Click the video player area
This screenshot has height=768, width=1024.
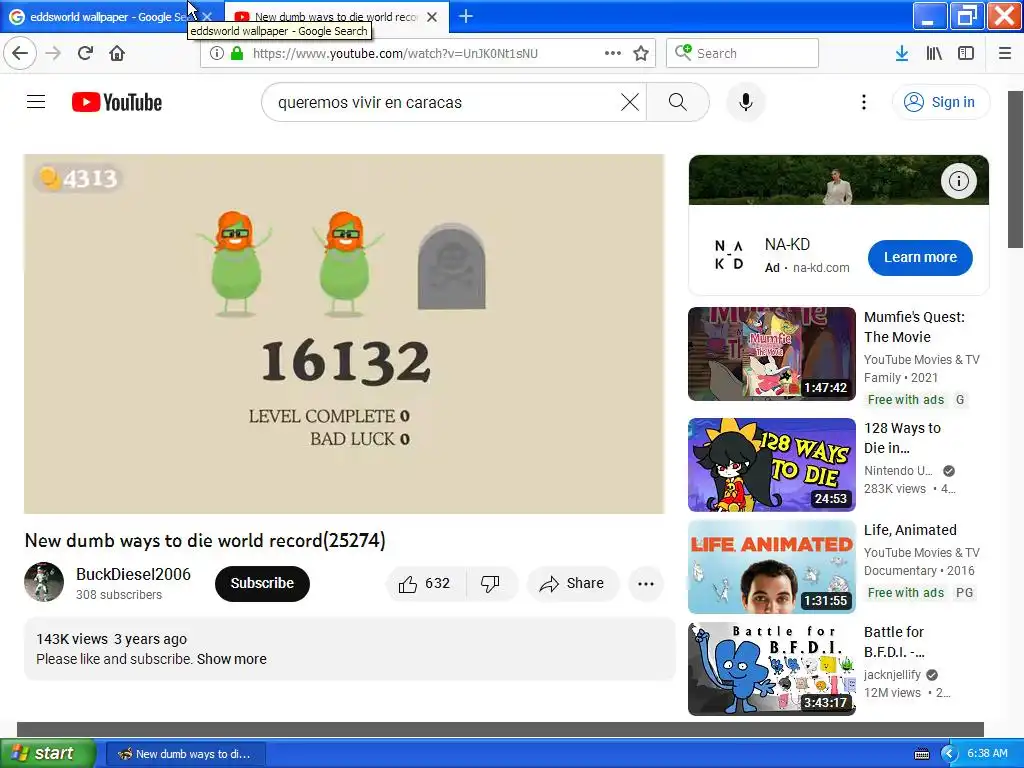point(344,334)
